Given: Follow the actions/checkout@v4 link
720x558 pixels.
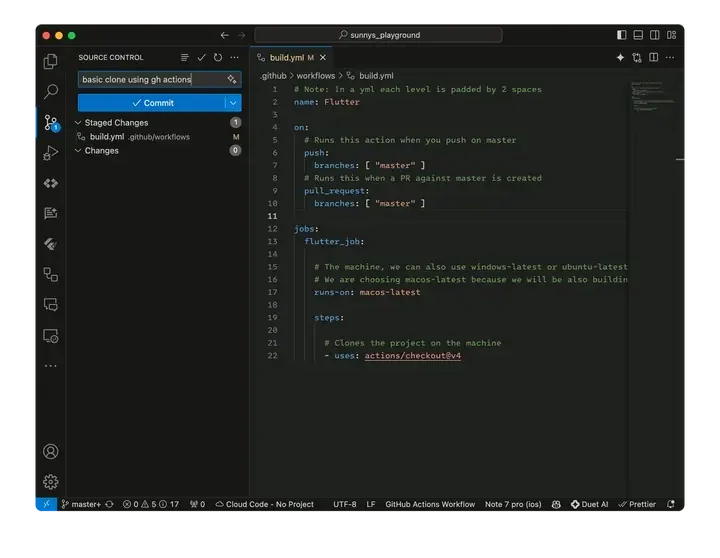Looking at the screenshot, I should [412, 355].
